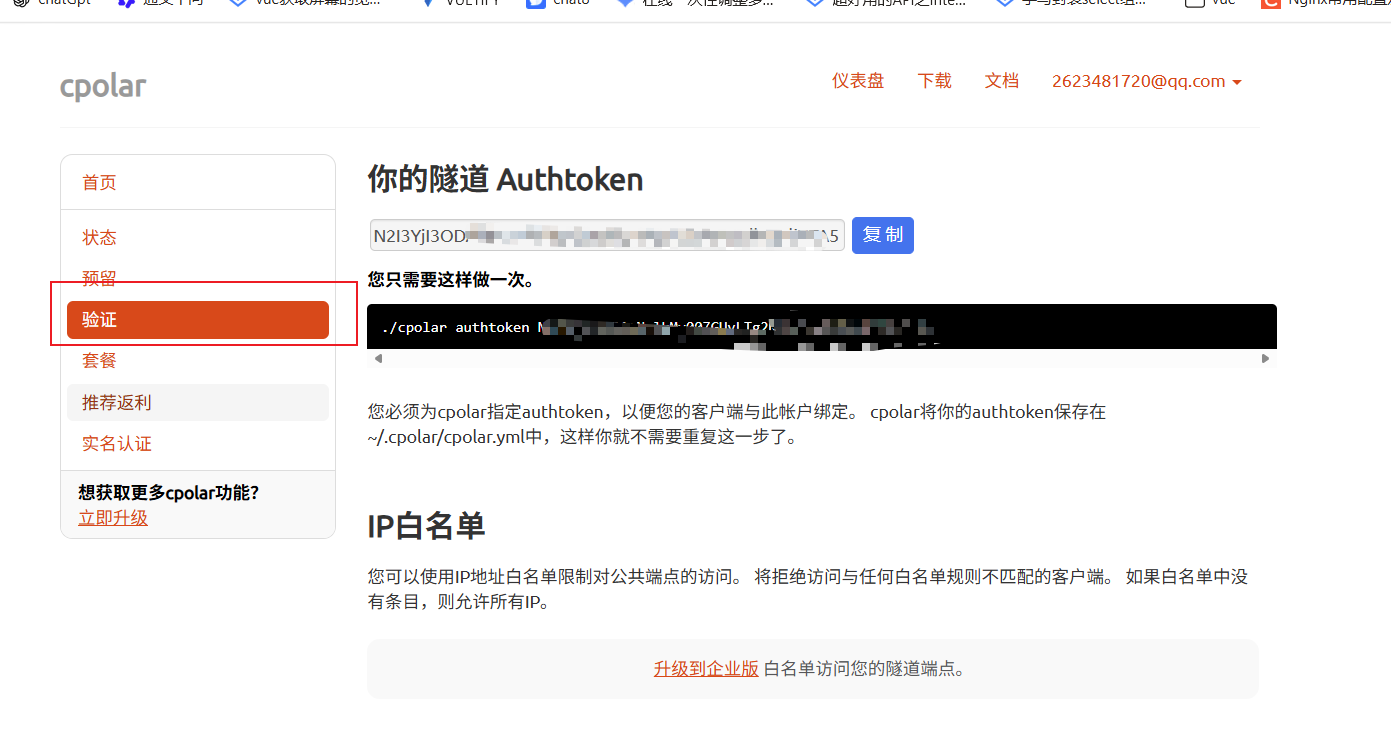Click the 立即升级 upgrade link
Screen dimensions: 1391x732
click(113, 517)
